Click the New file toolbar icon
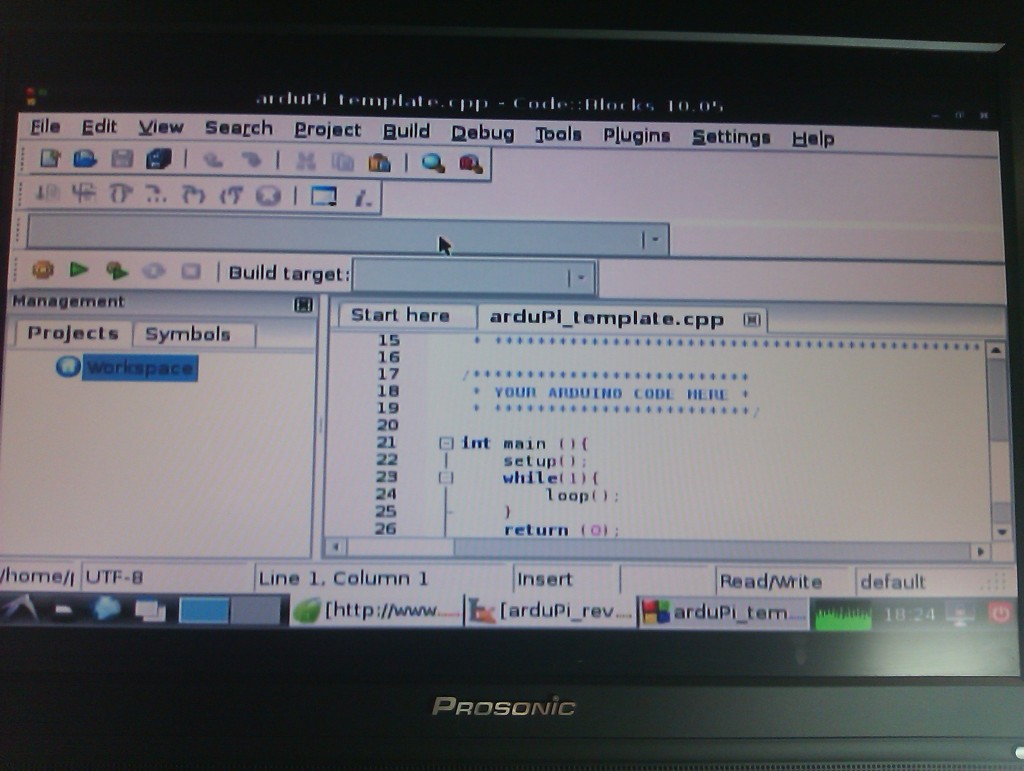The width and height of the screenshot is (1024, 771). point(49,159)
